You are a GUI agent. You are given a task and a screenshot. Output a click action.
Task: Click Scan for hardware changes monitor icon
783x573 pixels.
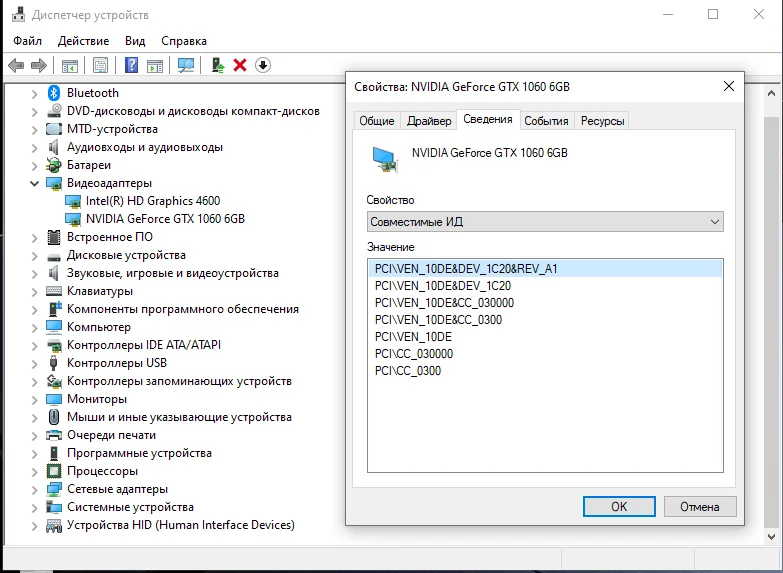[x=186, y=65]
